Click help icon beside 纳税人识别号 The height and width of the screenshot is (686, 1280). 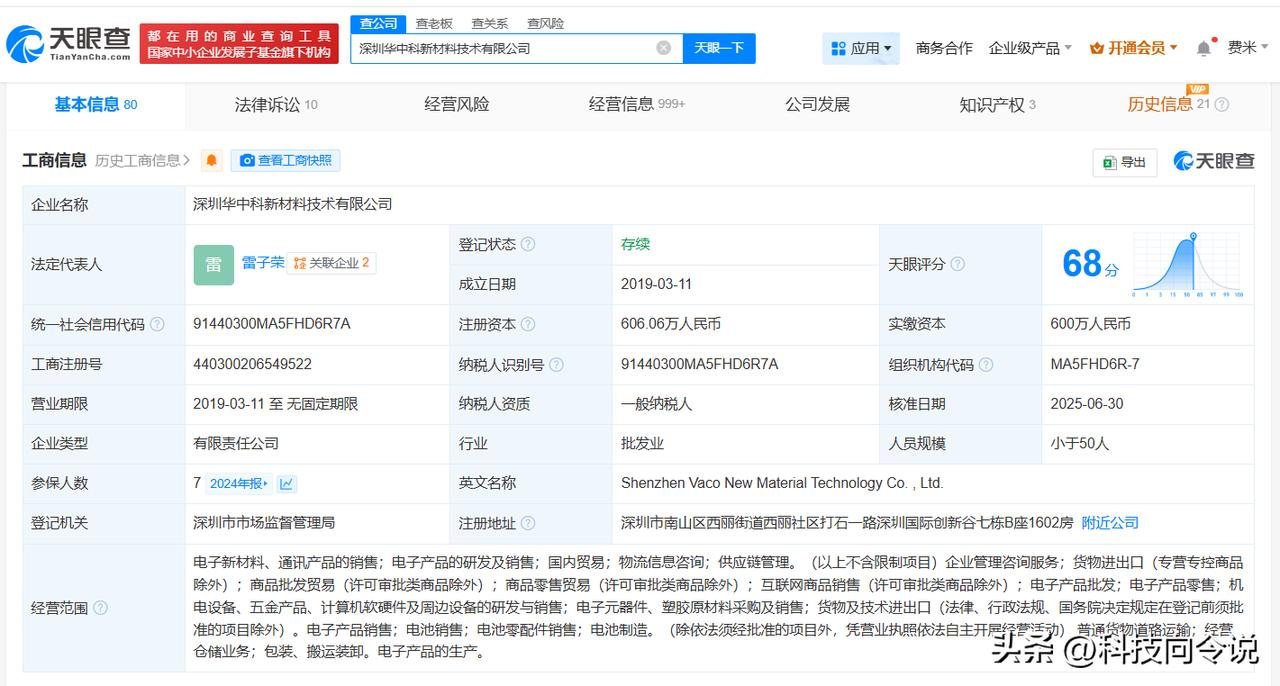(x=556, y=364)
